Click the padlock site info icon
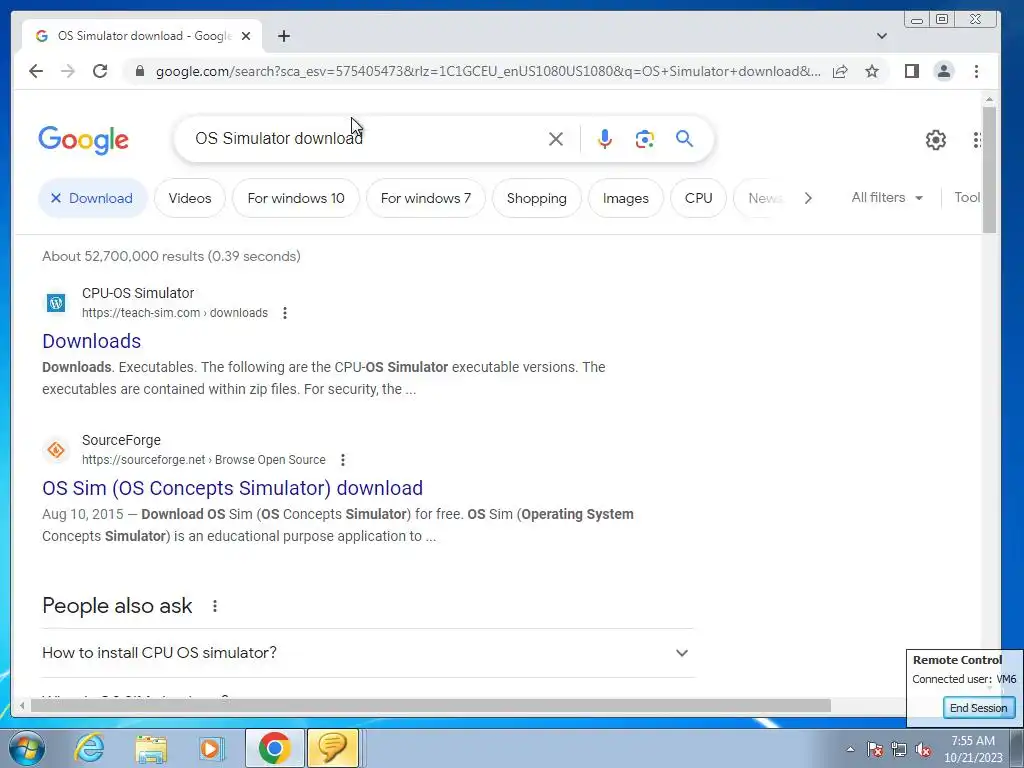Screen dimensions: 1024x768 click(x=139, y=71)
